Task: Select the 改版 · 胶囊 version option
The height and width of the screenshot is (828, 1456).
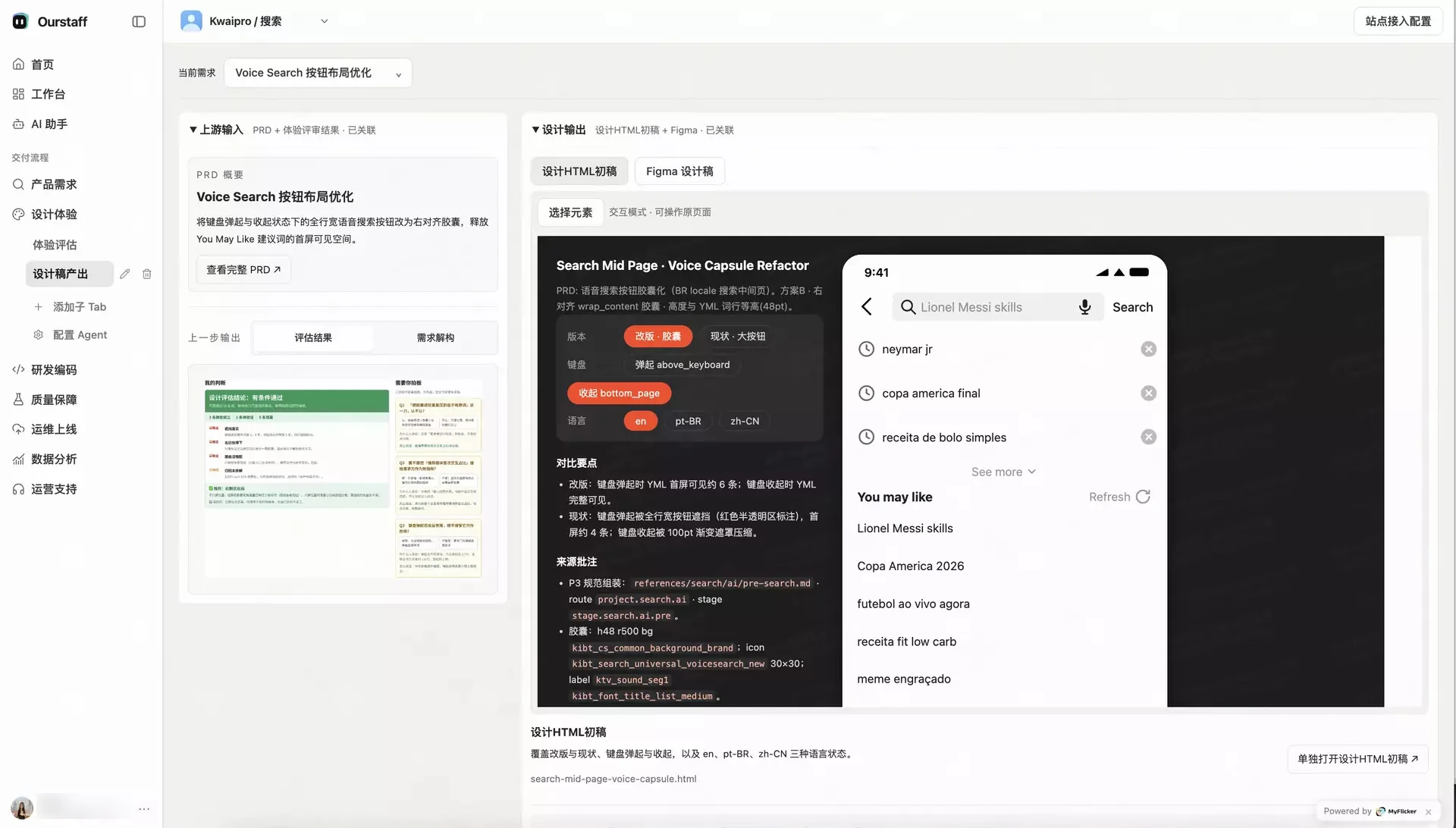Action: coord(657,336)
